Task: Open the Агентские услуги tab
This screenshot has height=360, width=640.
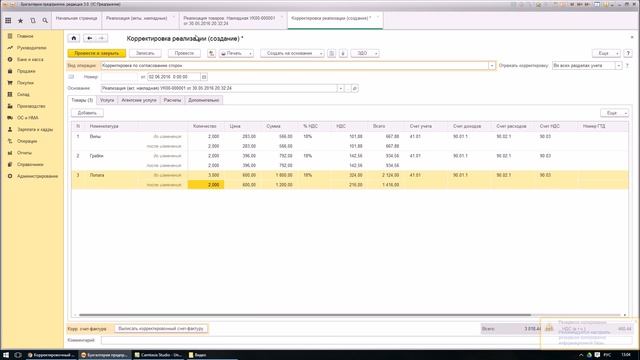Action: [x=139, y=100]
